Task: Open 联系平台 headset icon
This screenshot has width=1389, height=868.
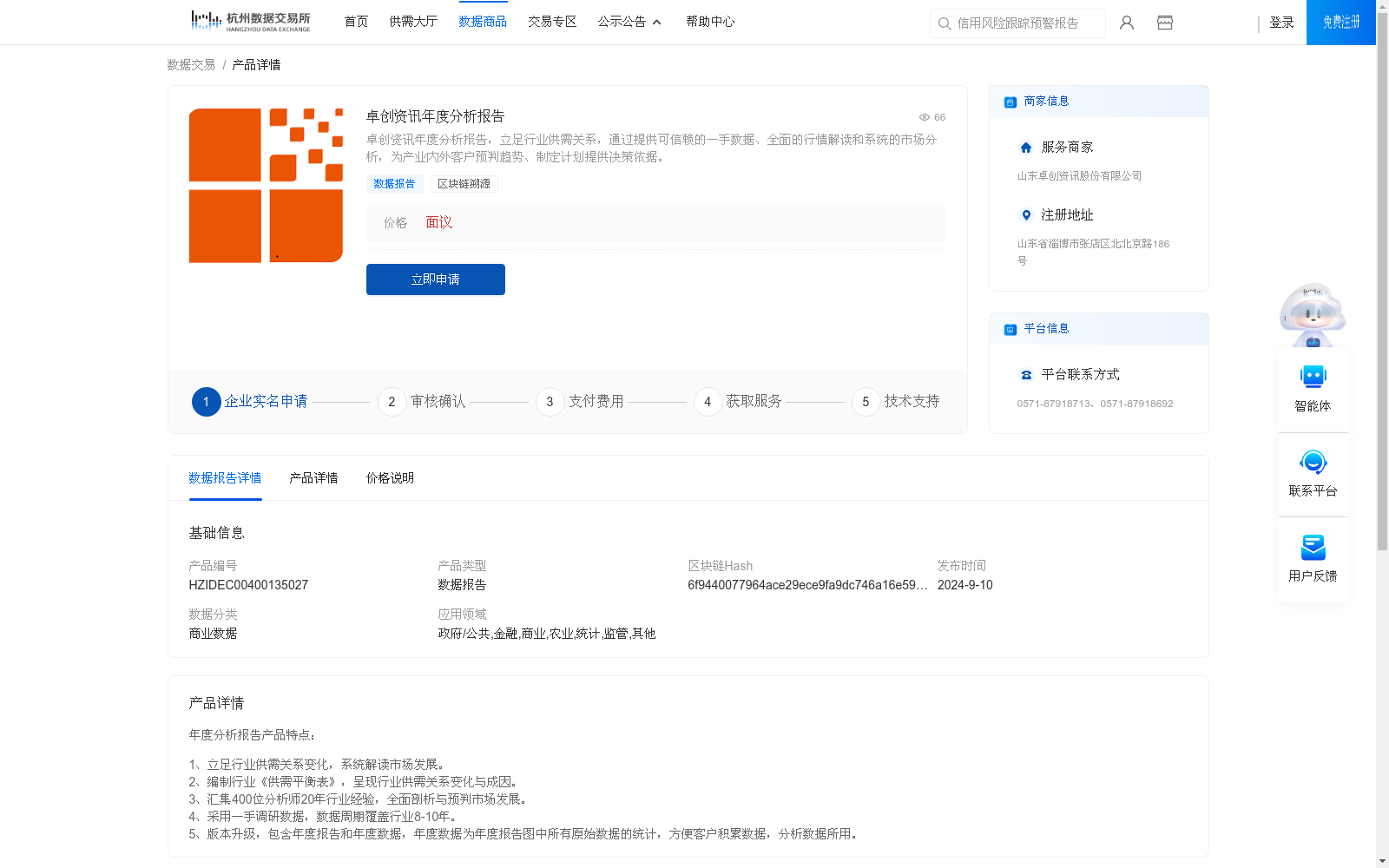Action: [1313, 462]
